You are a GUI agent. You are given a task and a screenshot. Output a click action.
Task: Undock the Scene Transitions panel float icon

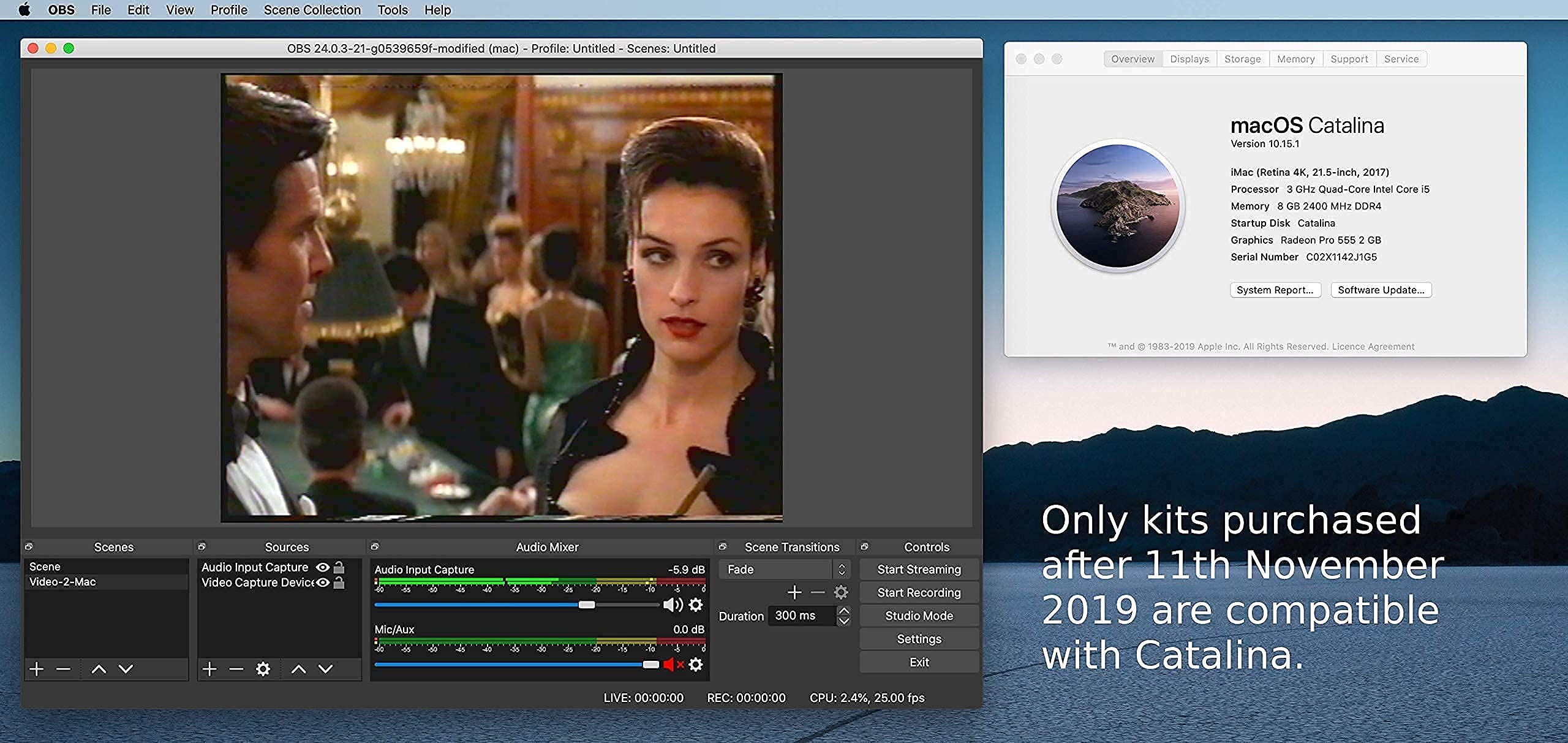point(723,546)
